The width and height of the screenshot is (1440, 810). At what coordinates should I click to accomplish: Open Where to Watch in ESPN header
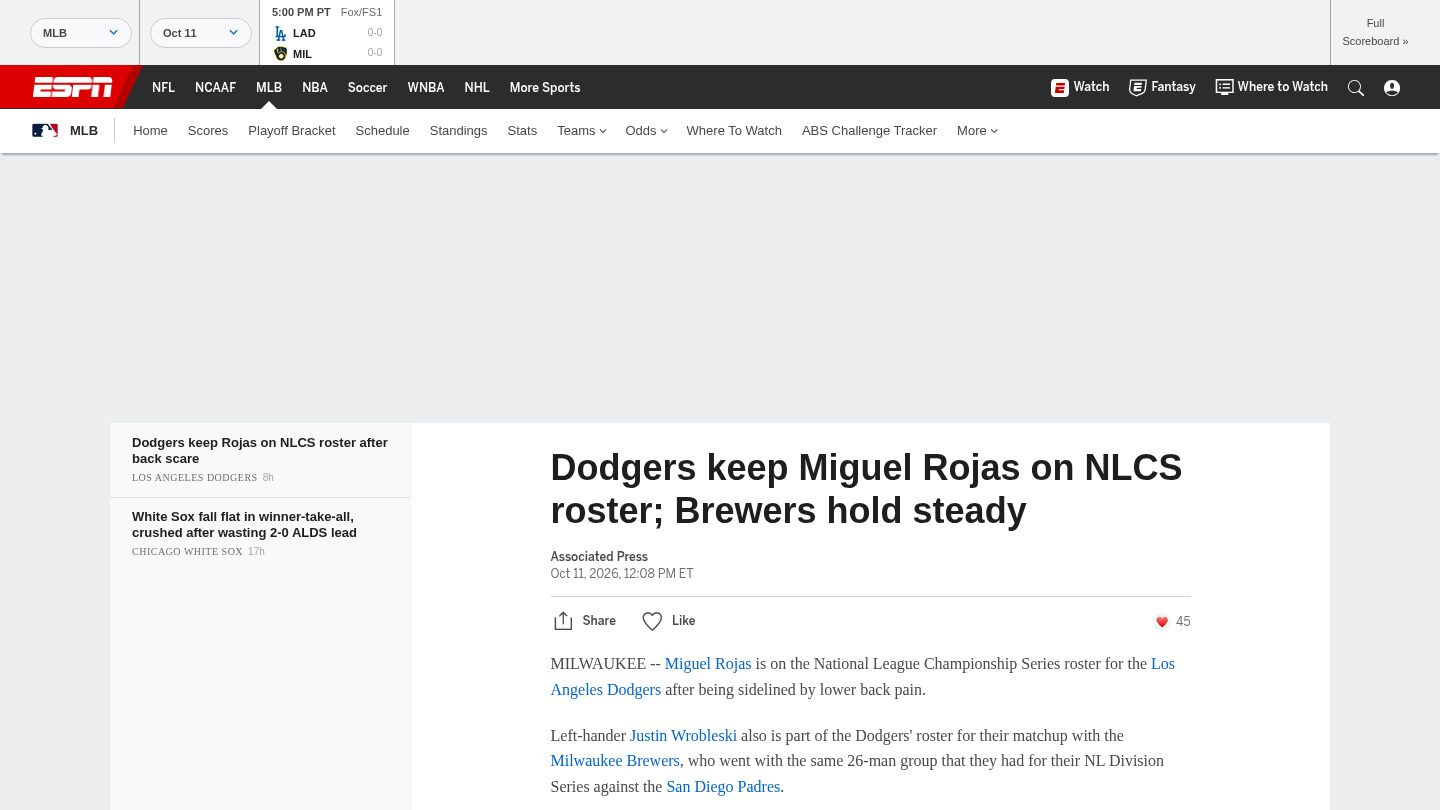[x=1271, y=87]
